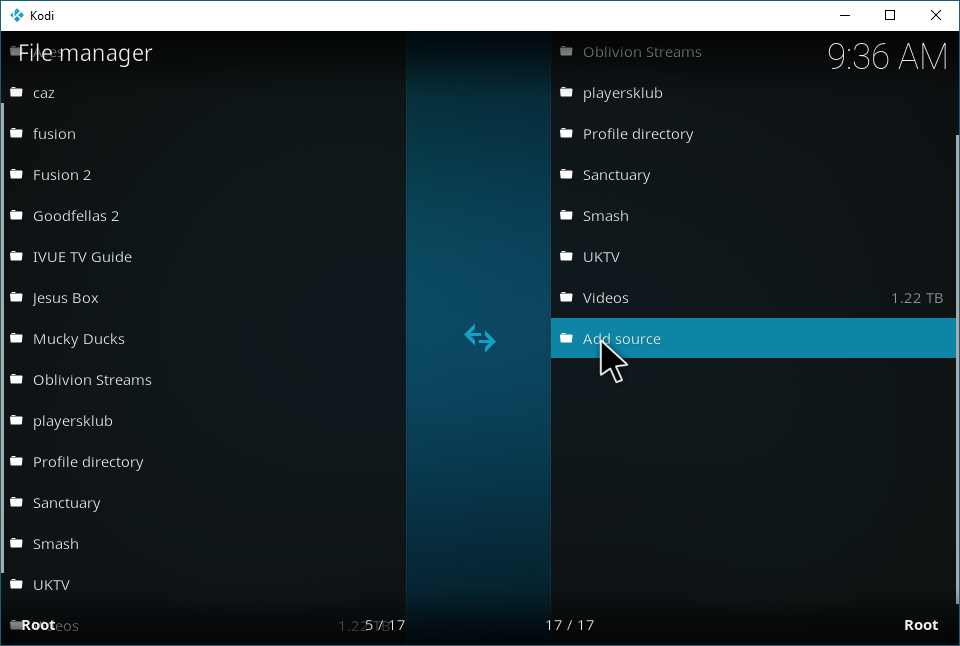Open the Mucky Ducks label

click(79, 339)
